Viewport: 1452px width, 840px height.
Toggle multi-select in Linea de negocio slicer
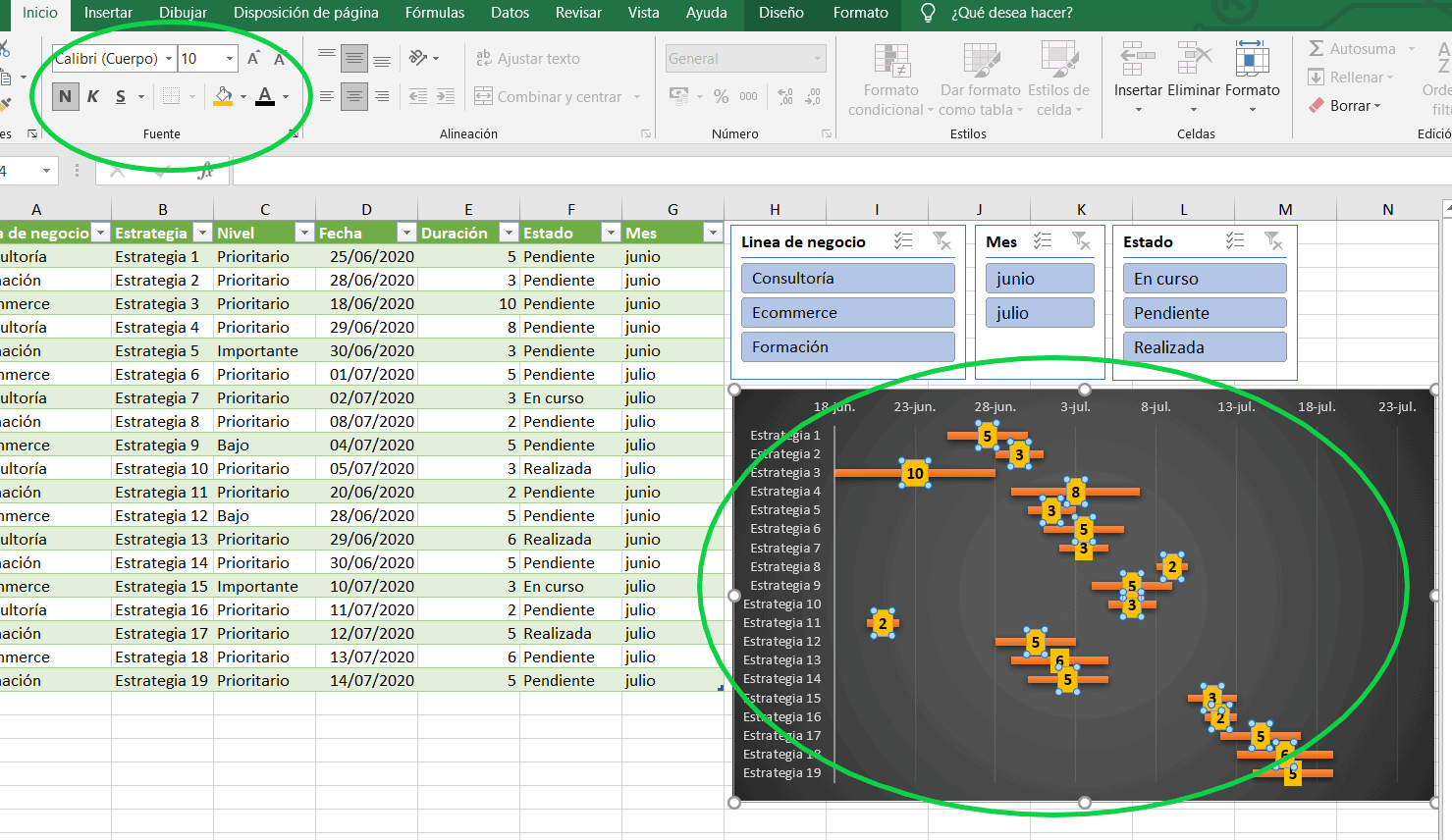point(904,241)
